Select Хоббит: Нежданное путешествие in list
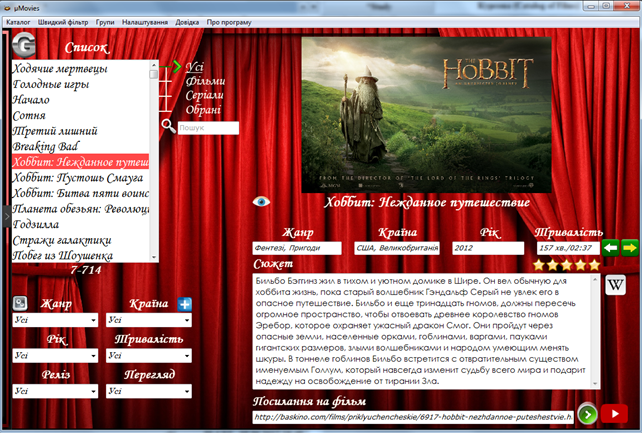The height and width of the screenshot is (433, 642). [x=80, y=162]
